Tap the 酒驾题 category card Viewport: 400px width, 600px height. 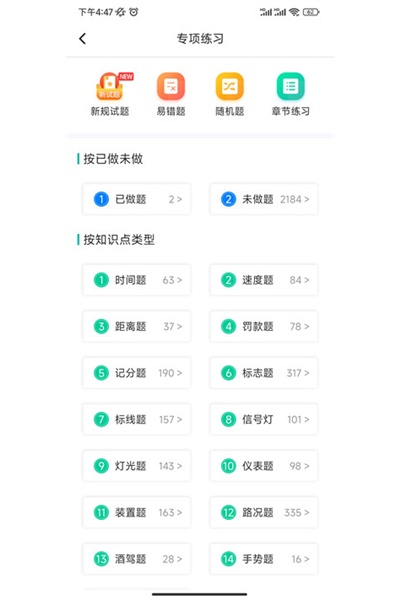[137, 559]
